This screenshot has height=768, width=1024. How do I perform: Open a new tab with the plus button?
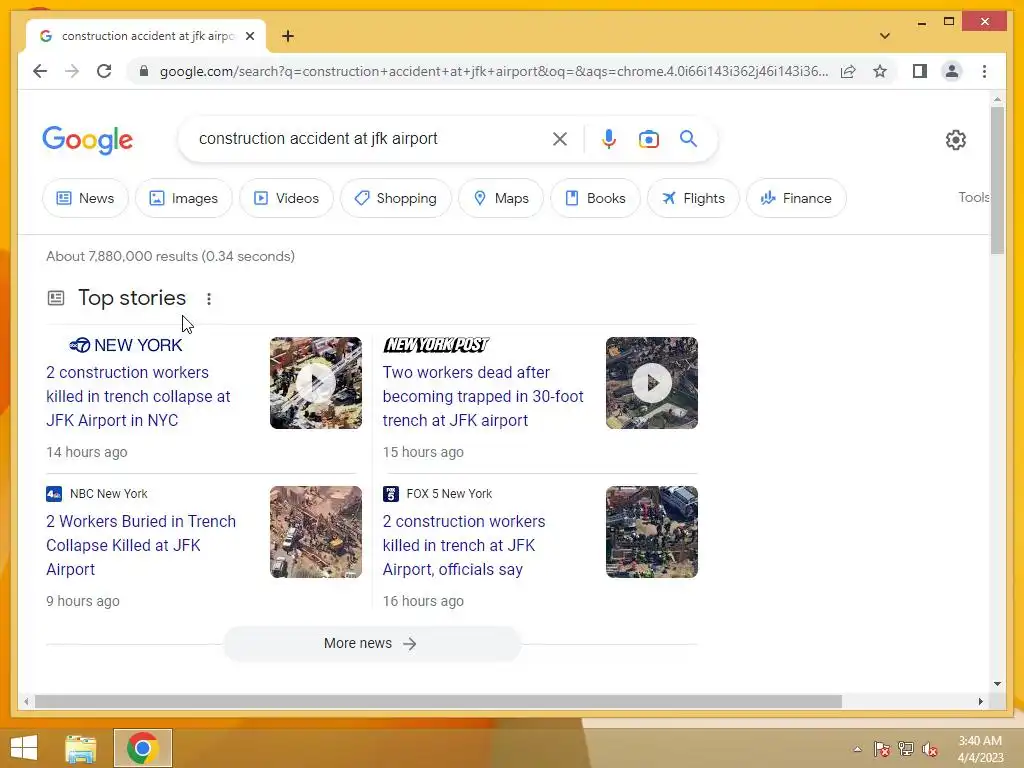pyautogui.click(x=288, y=36)
